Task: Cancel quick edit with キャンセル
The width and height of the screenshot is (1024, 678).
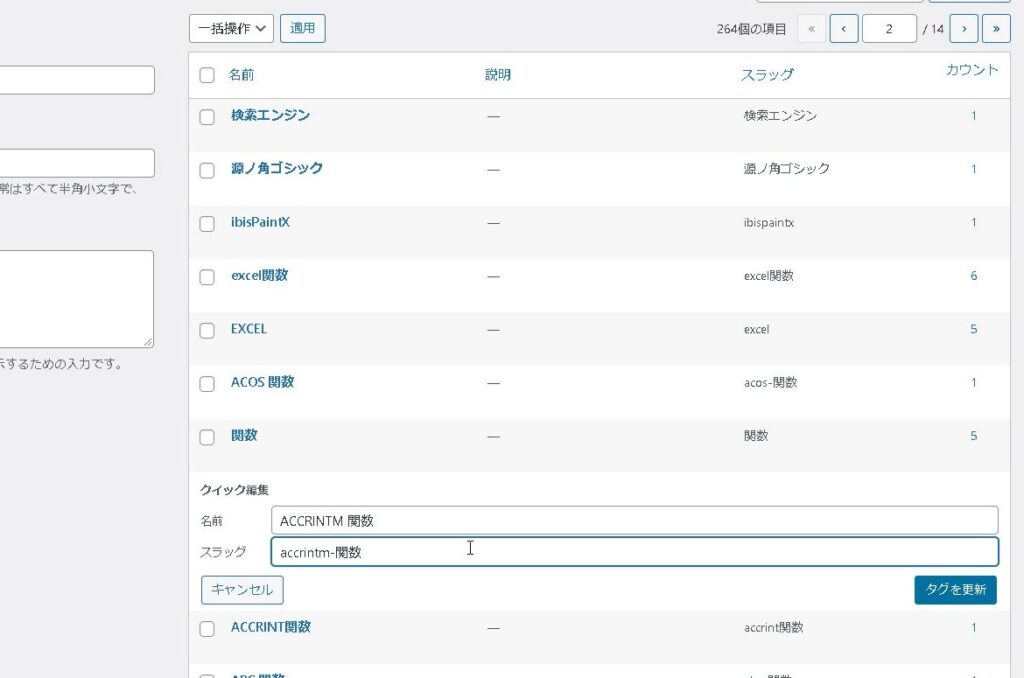Action: [242, 590]
